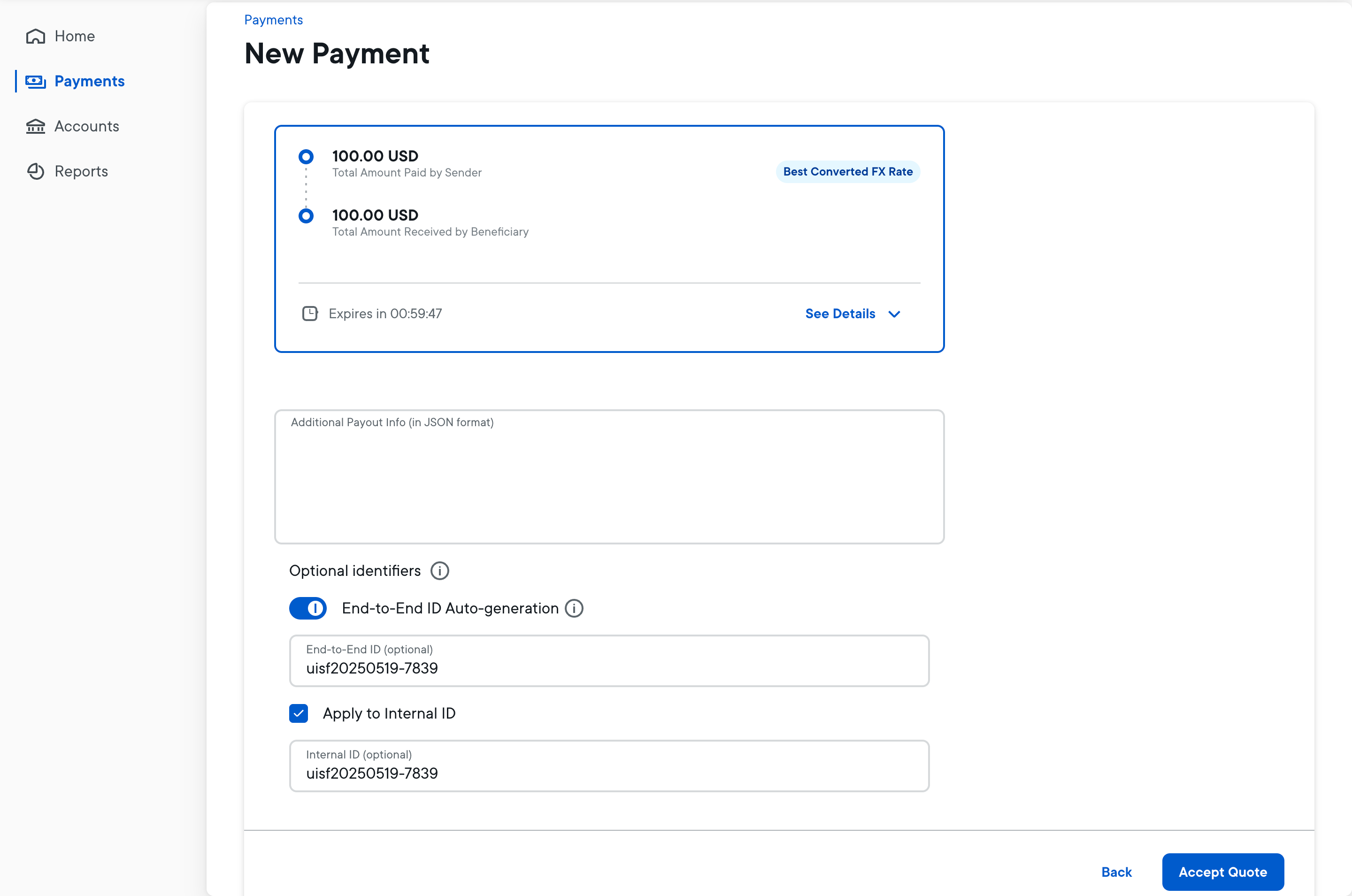Click the Accept Quote button
The image size is (1352, 896).
coord(1222,872)
